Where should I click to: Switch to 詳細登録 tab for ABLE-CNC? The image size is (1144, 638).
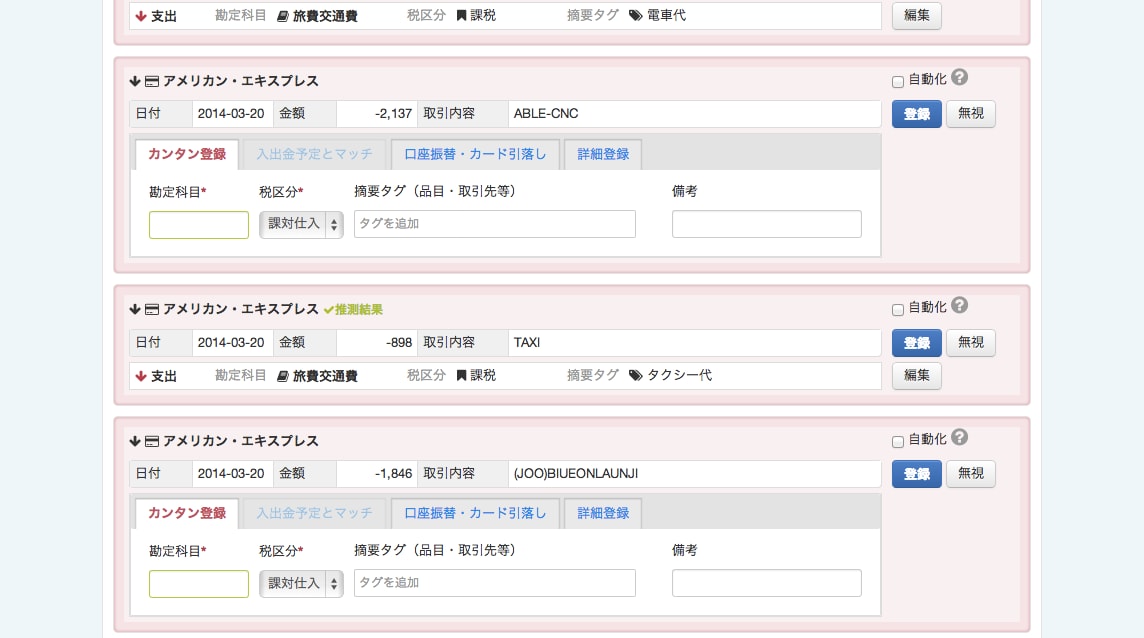pos(603,154)
